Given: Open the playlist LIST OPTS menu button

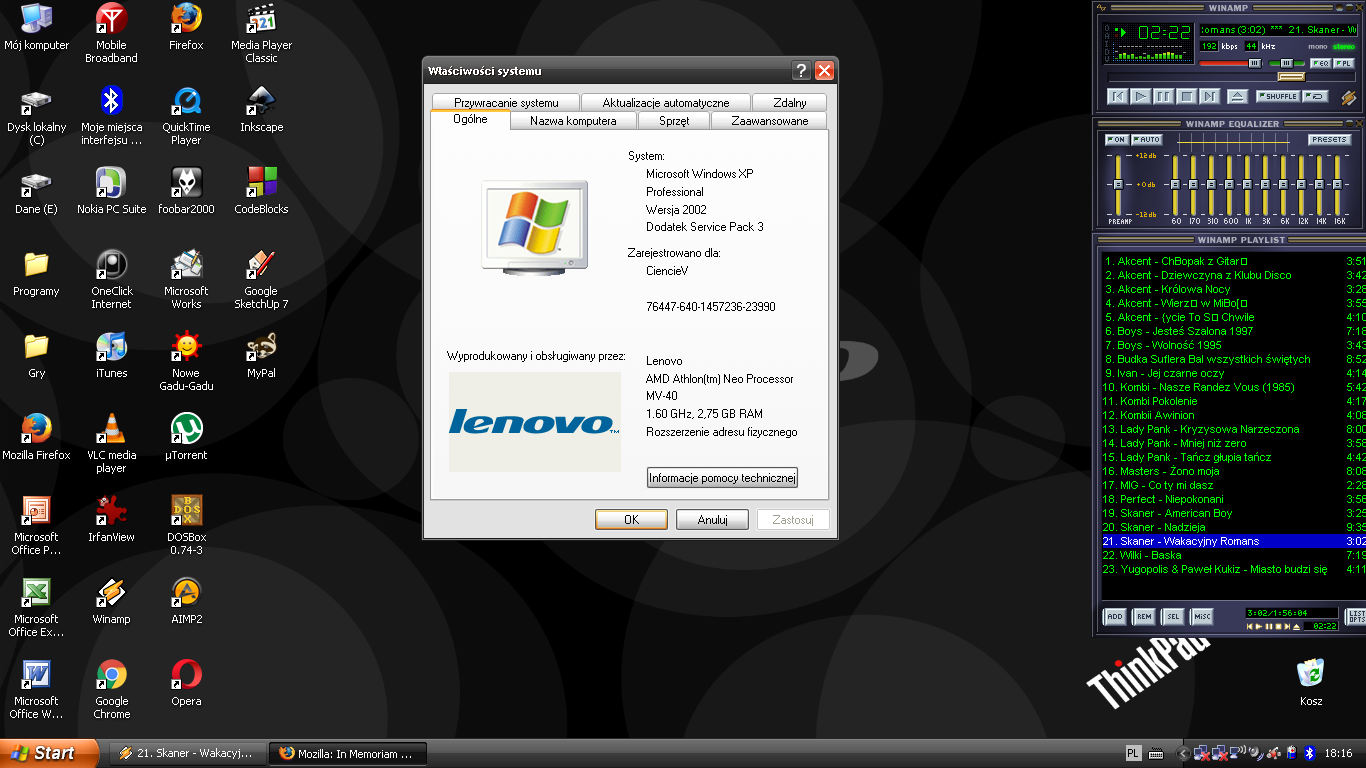Looking at the screenshot, I should tap(1356, 617).
